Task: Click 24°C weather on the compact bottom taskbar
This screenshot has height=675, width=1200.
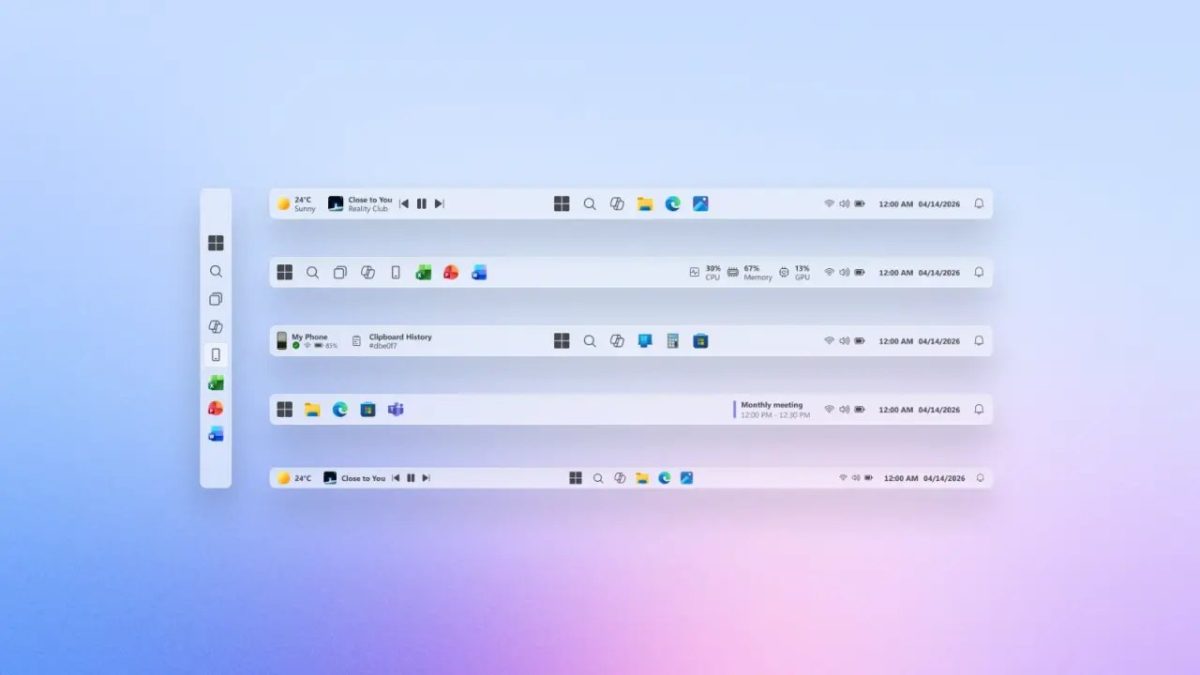Action: 294,478
